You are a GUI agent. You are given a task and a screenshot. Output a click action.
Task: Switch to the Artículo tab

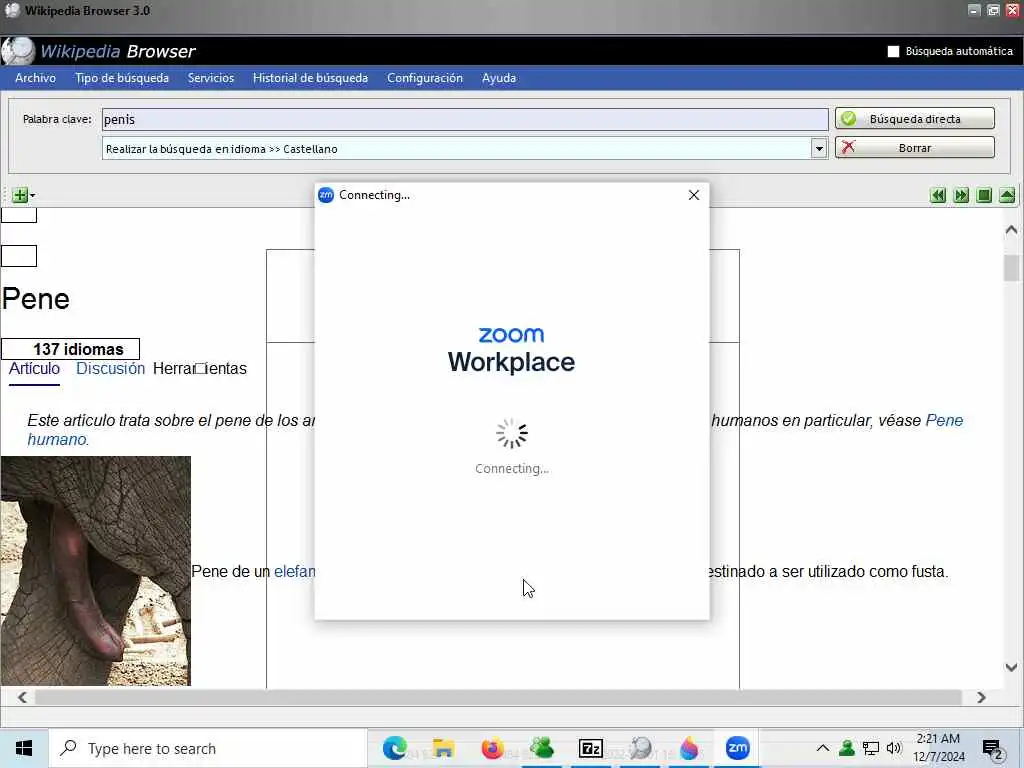click(x=34, y=368)
